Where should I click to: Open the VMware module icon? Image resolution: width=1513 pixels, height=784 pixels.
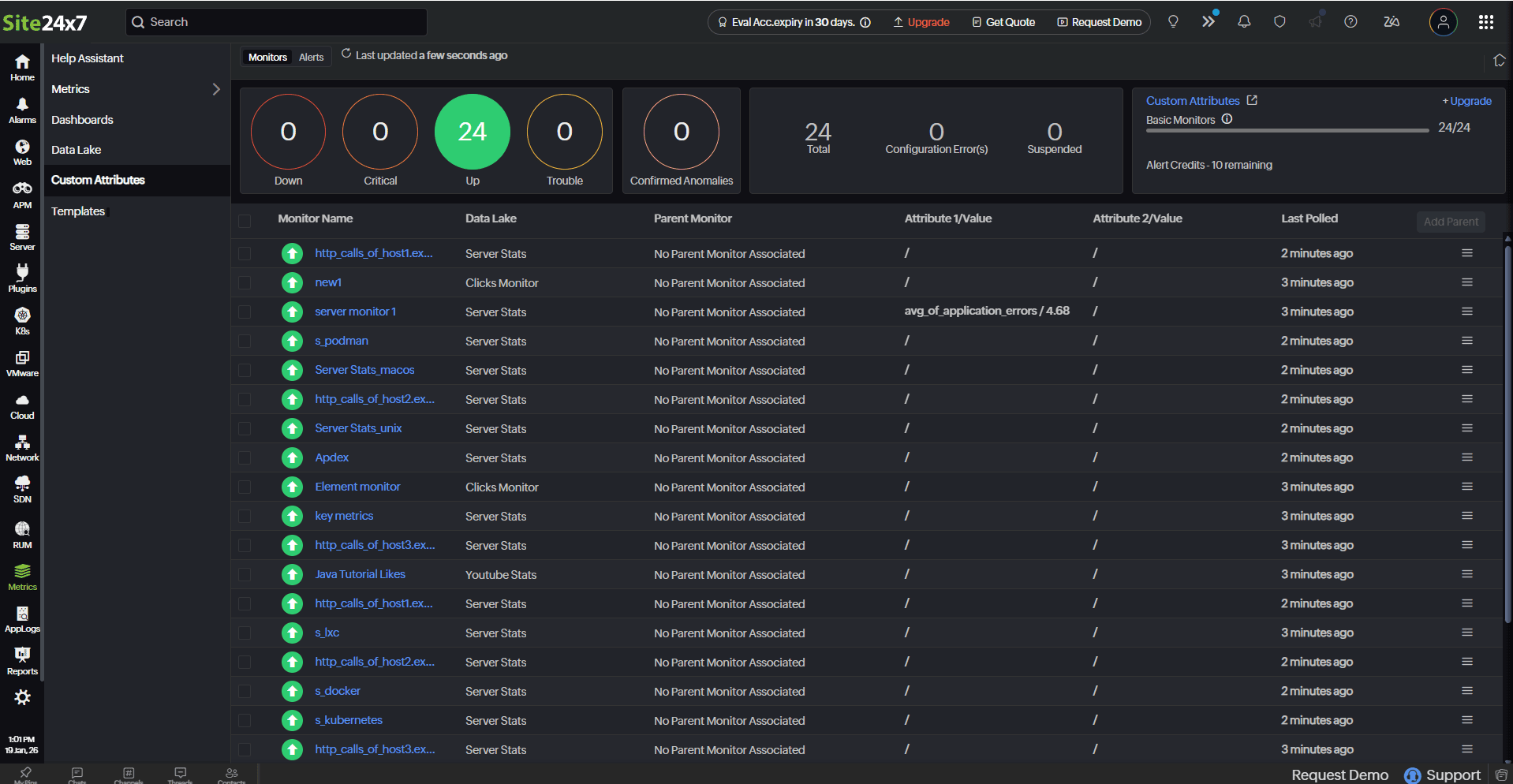22,363
